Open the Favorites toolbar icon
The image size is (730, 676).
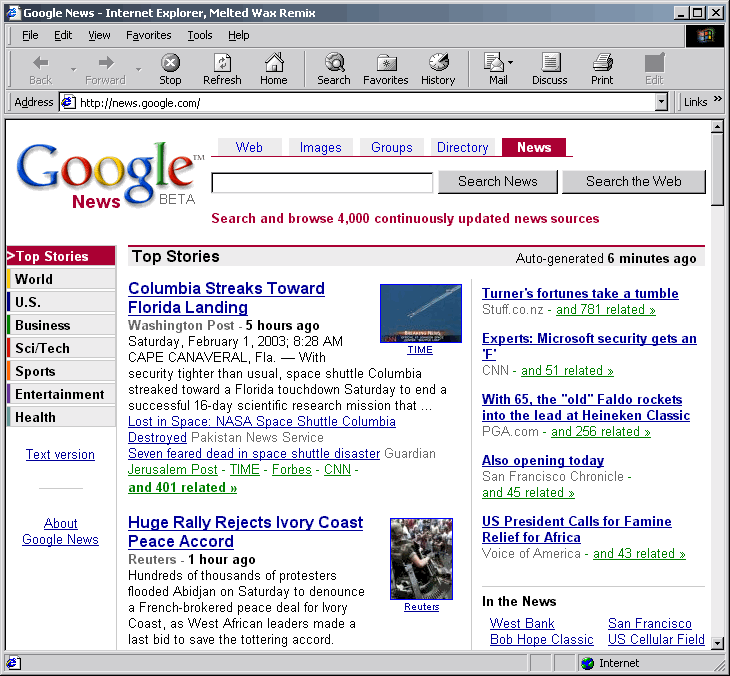[x=386, y=69]
